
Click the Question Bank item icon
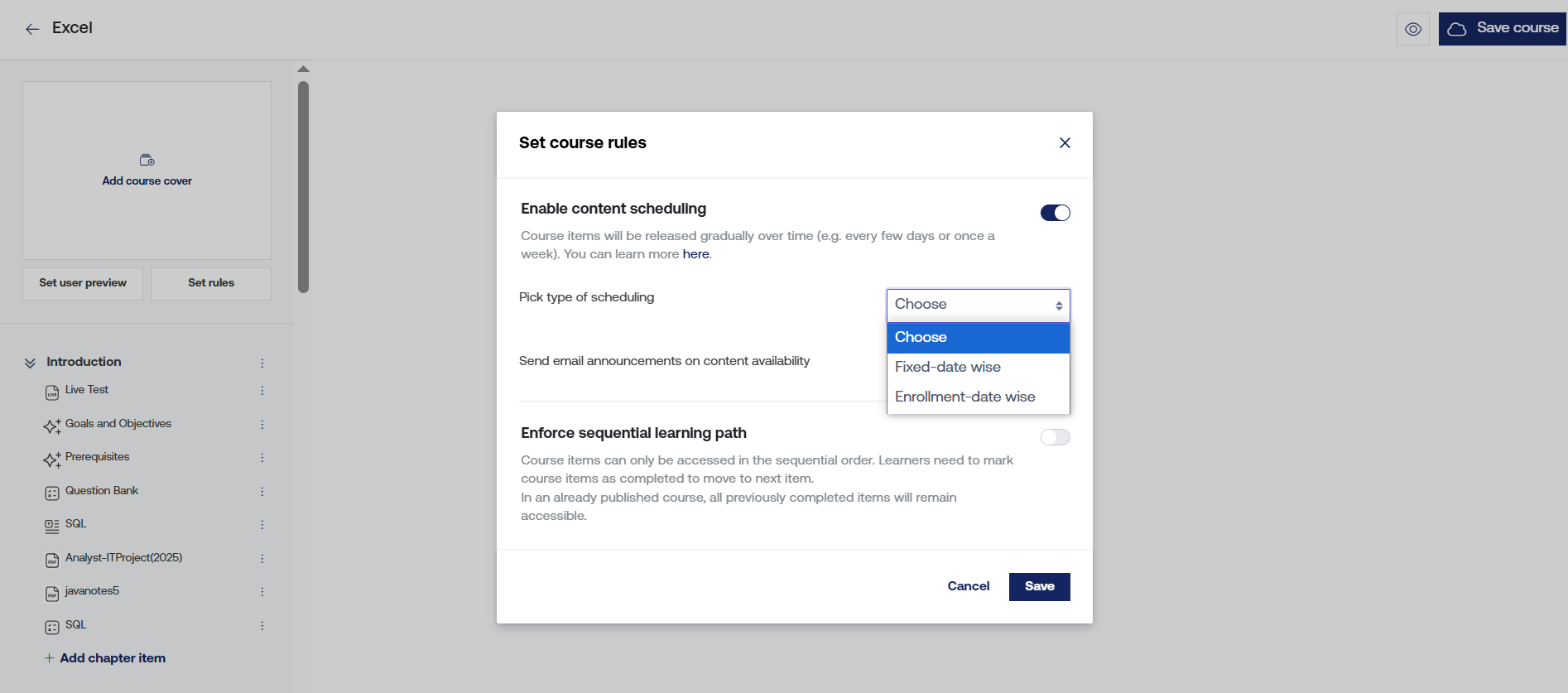tap(52, 493)
